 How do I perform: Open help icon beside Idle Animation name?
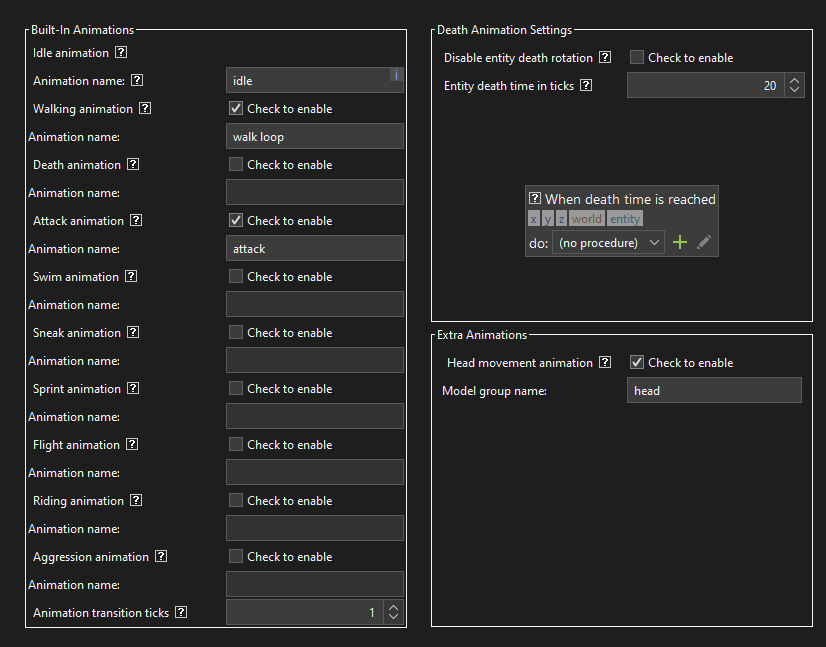tap(137, 80)
